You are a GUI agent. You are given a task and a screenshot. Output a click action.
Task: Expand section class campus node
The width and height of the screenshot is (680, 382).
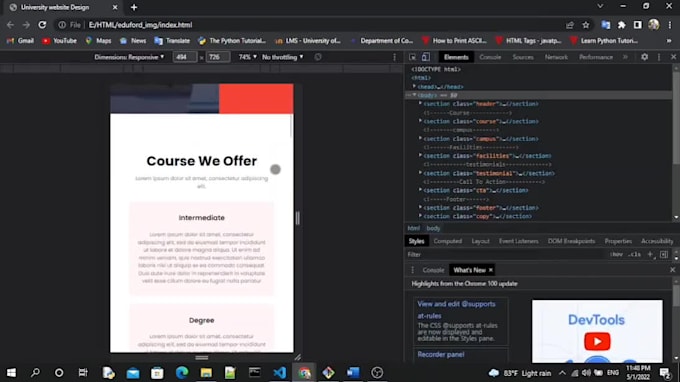click(420, 138)
